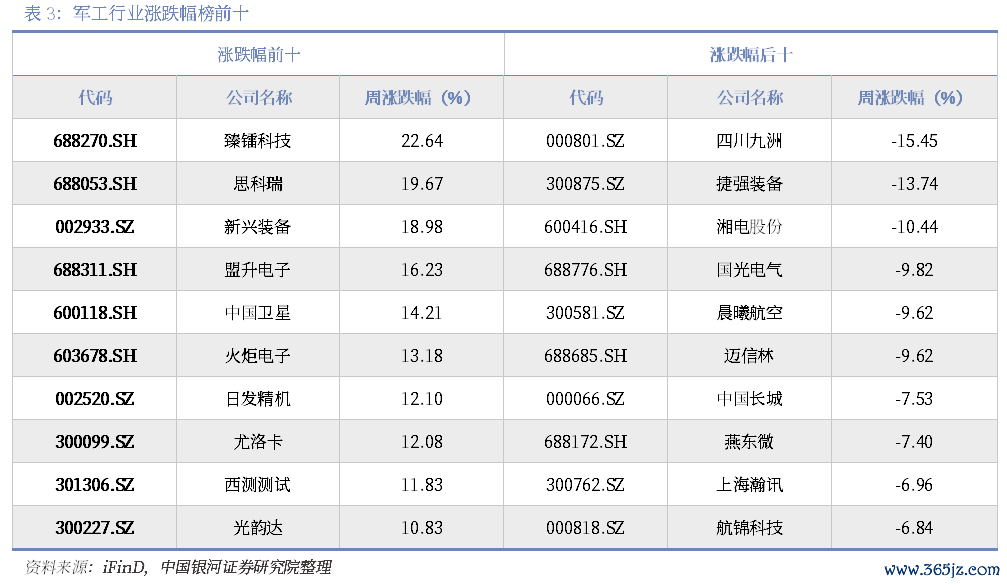Select company name 日发精机

(258, 399)
